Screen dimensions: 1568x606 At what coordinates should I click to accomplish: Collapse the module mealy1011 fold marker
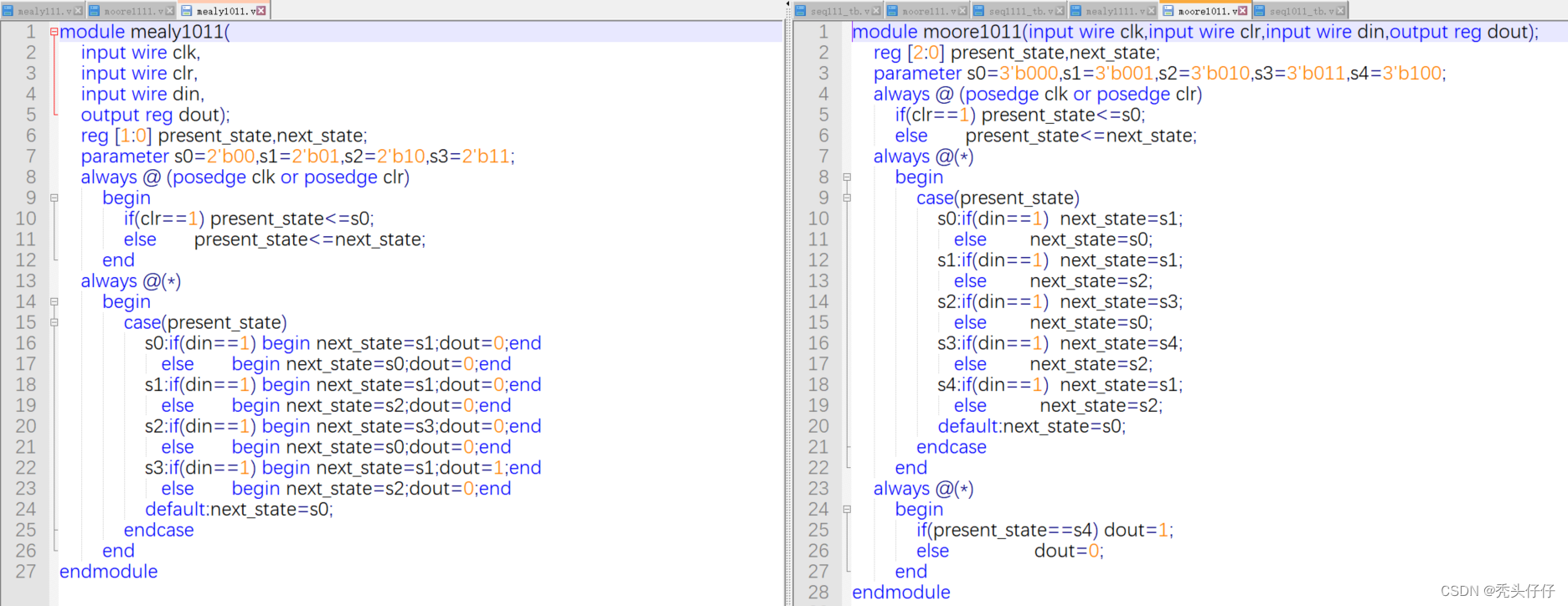pyautogui.click(x=54, y=32)
